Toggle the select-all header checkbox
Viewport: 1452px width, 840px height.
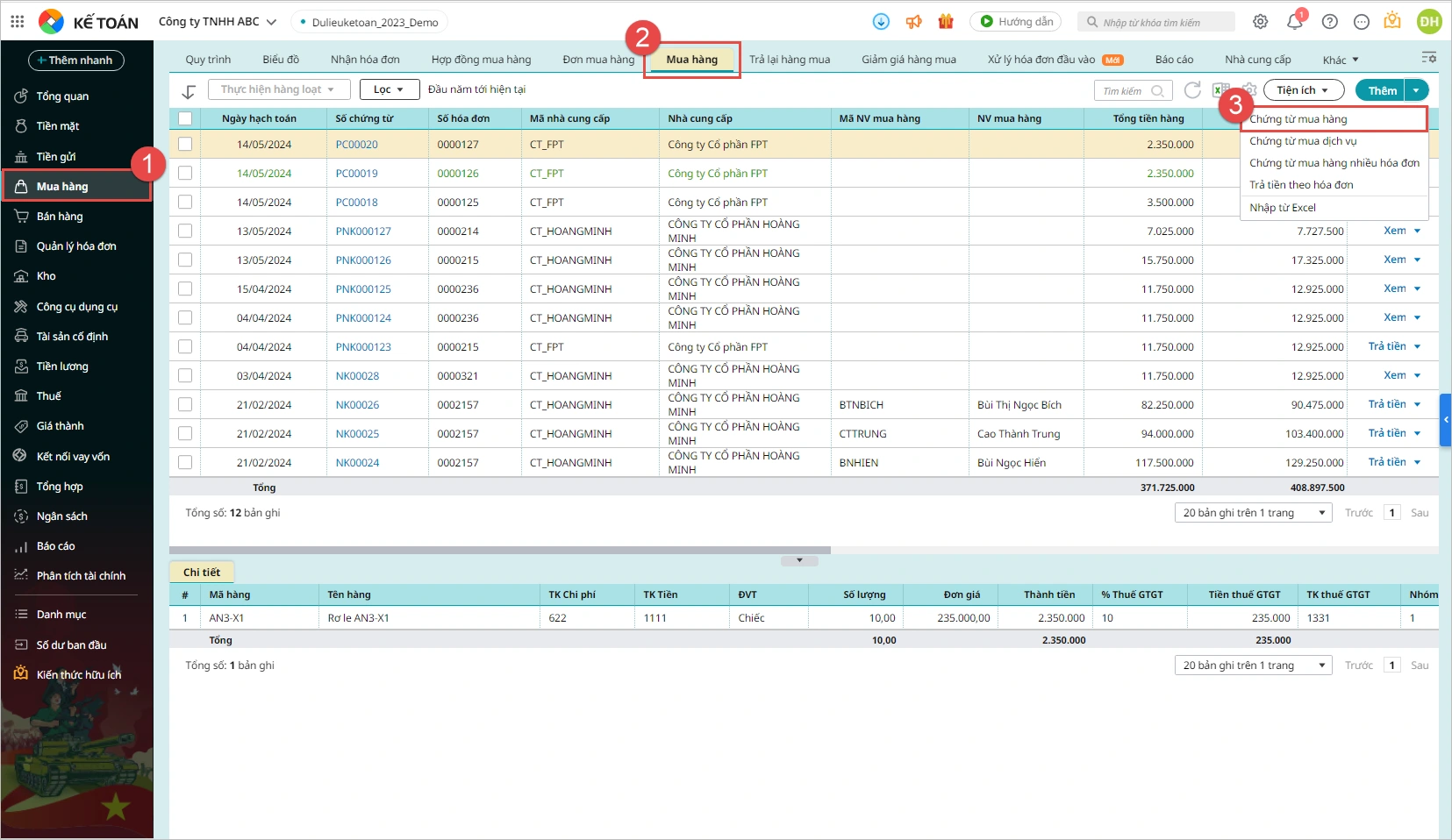point(185,118)
